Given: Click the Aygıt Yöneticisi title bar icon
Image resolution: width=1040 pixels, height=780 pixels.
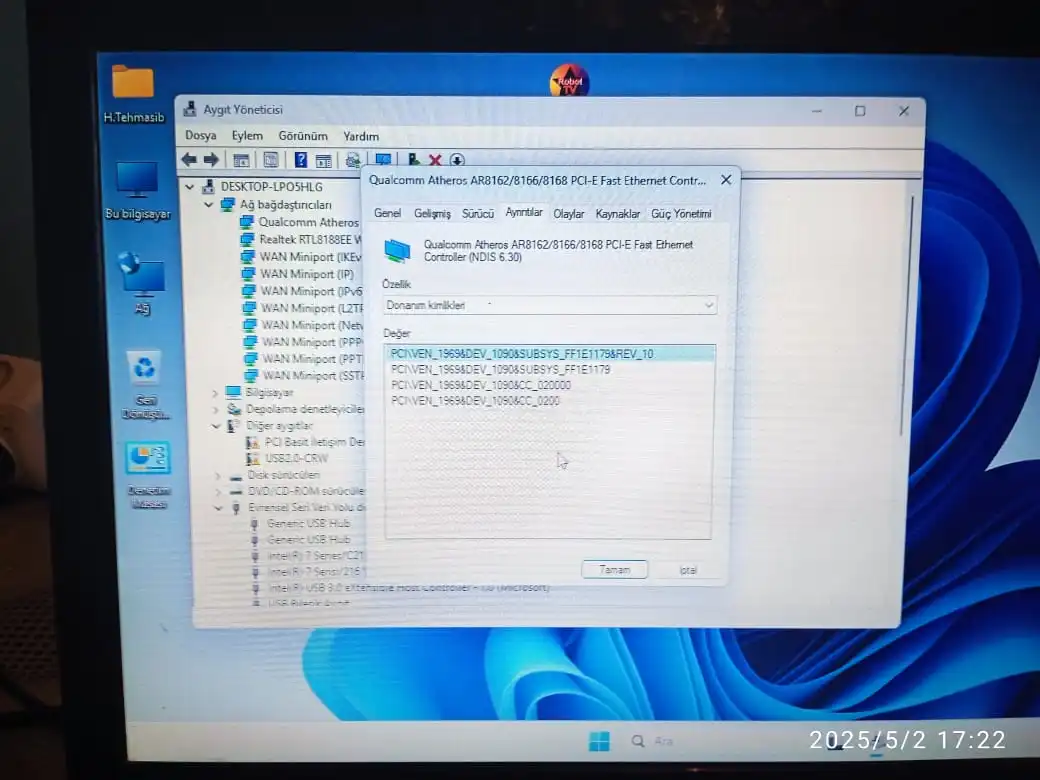Looking at the screenshot, I should (x=190, y=109).
